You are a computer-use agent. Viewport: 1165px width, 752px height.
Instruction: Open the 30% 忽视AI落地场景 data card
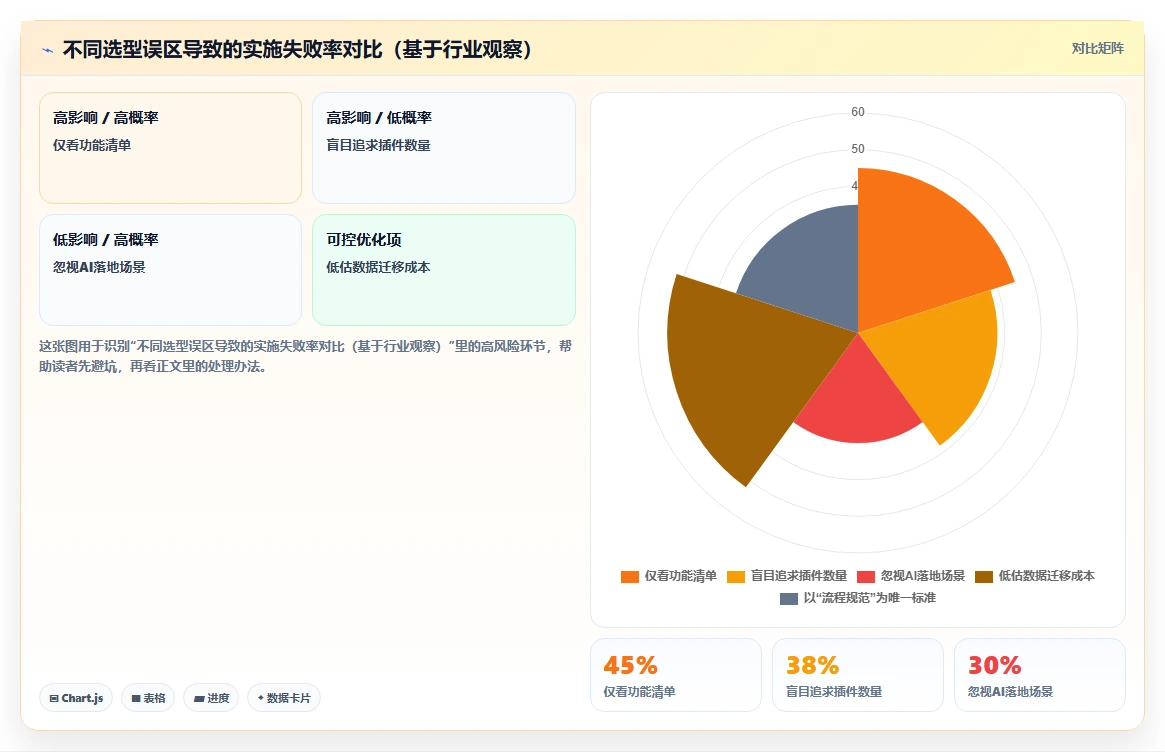[x=1040, y=675]
